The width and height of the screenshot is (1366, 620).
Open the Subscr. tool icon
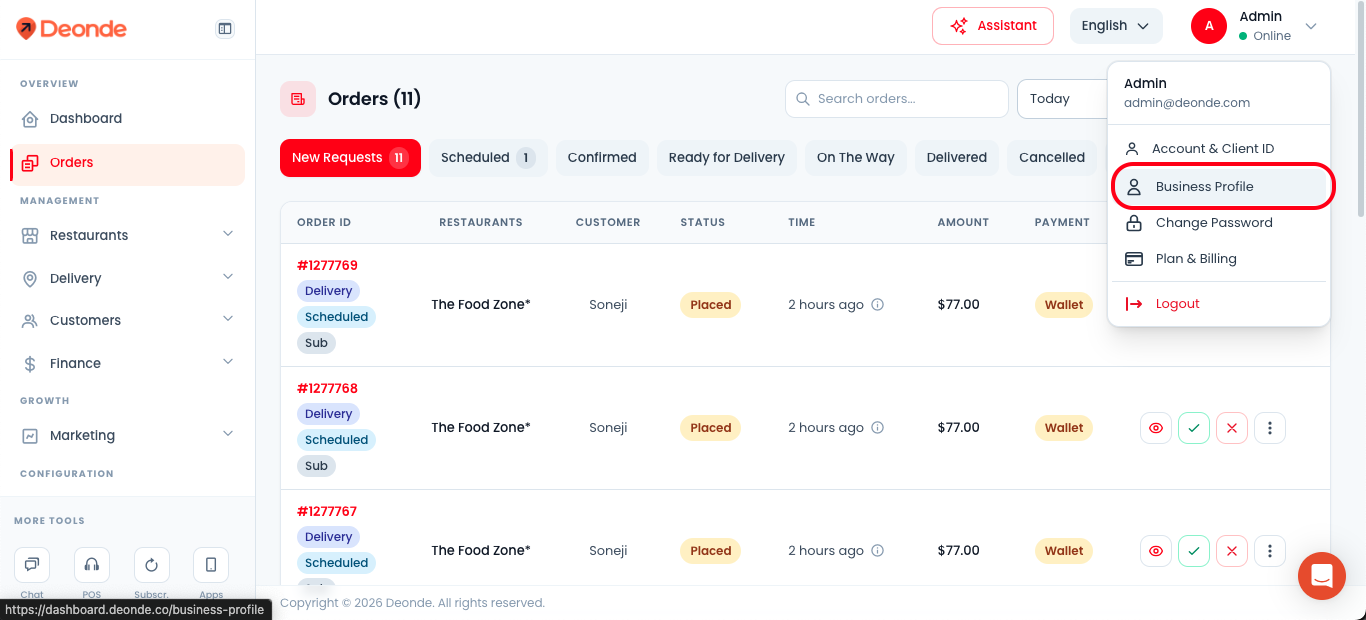click(151, 565)
